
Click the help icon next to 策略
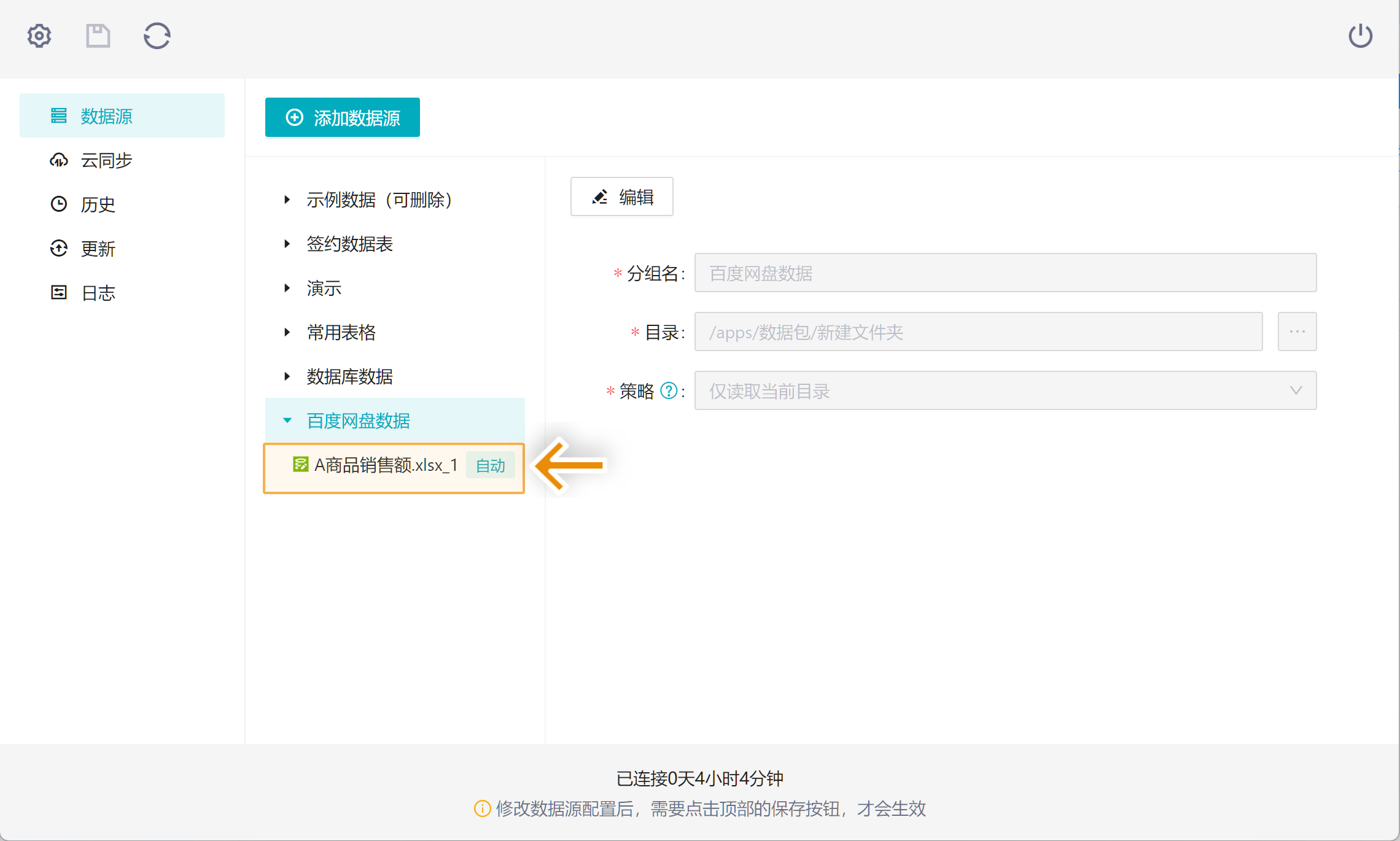(669, 390)
